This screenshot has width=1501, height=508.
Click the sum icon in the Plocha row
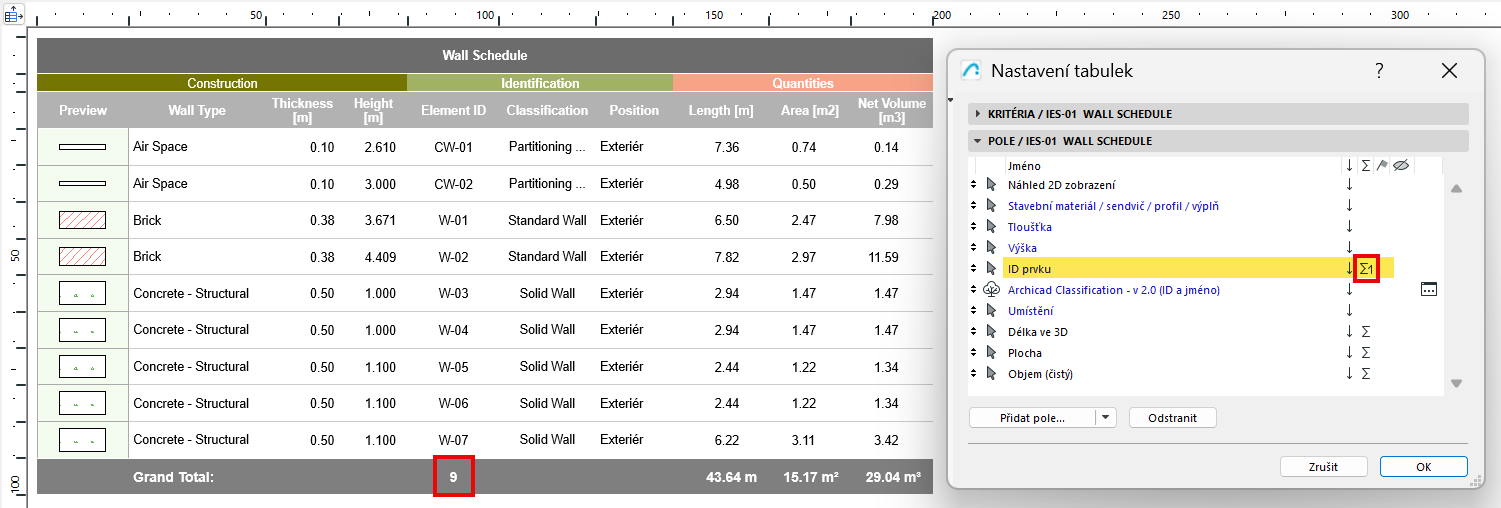[1365, 353]
